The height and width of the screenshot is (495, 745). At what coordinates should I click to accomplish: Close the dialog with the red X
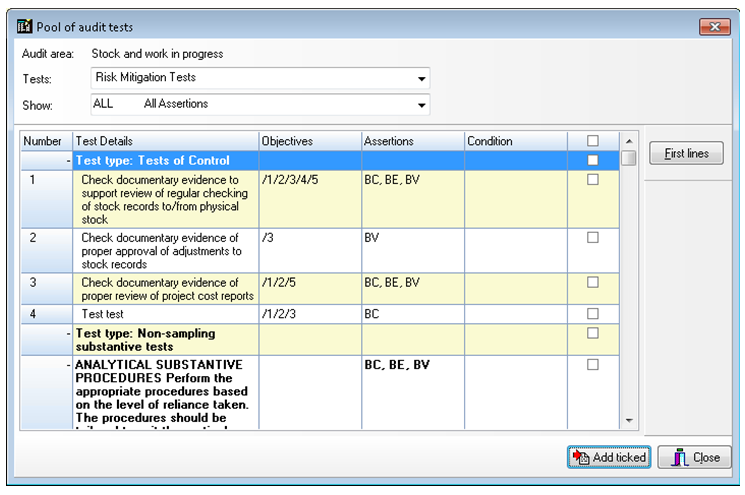pos(715,27)
